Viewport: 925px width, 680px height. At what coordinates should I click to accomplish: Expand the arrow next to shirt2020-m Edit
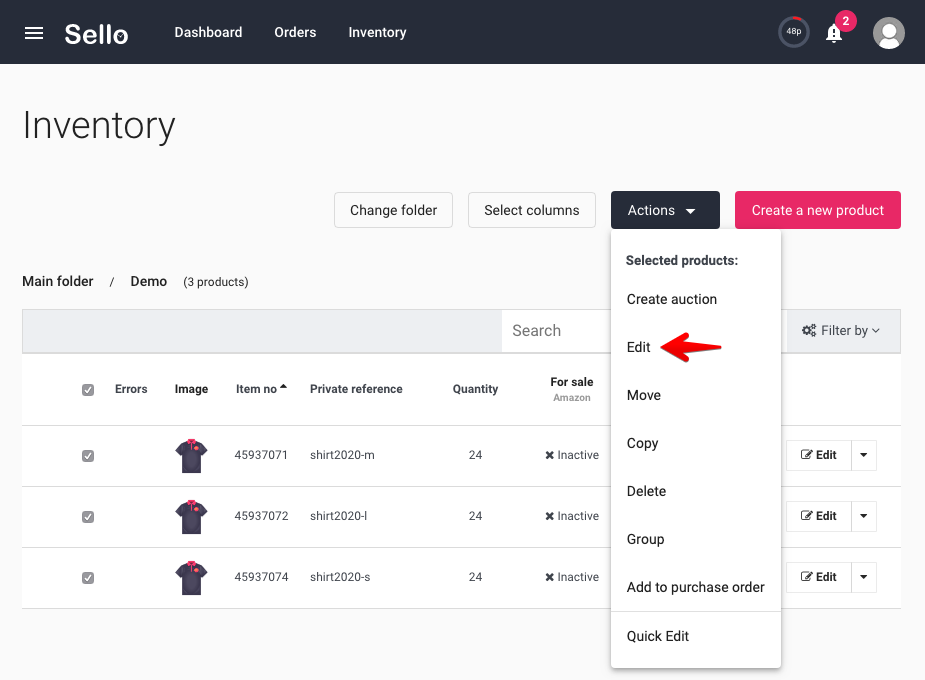(864, 455)
